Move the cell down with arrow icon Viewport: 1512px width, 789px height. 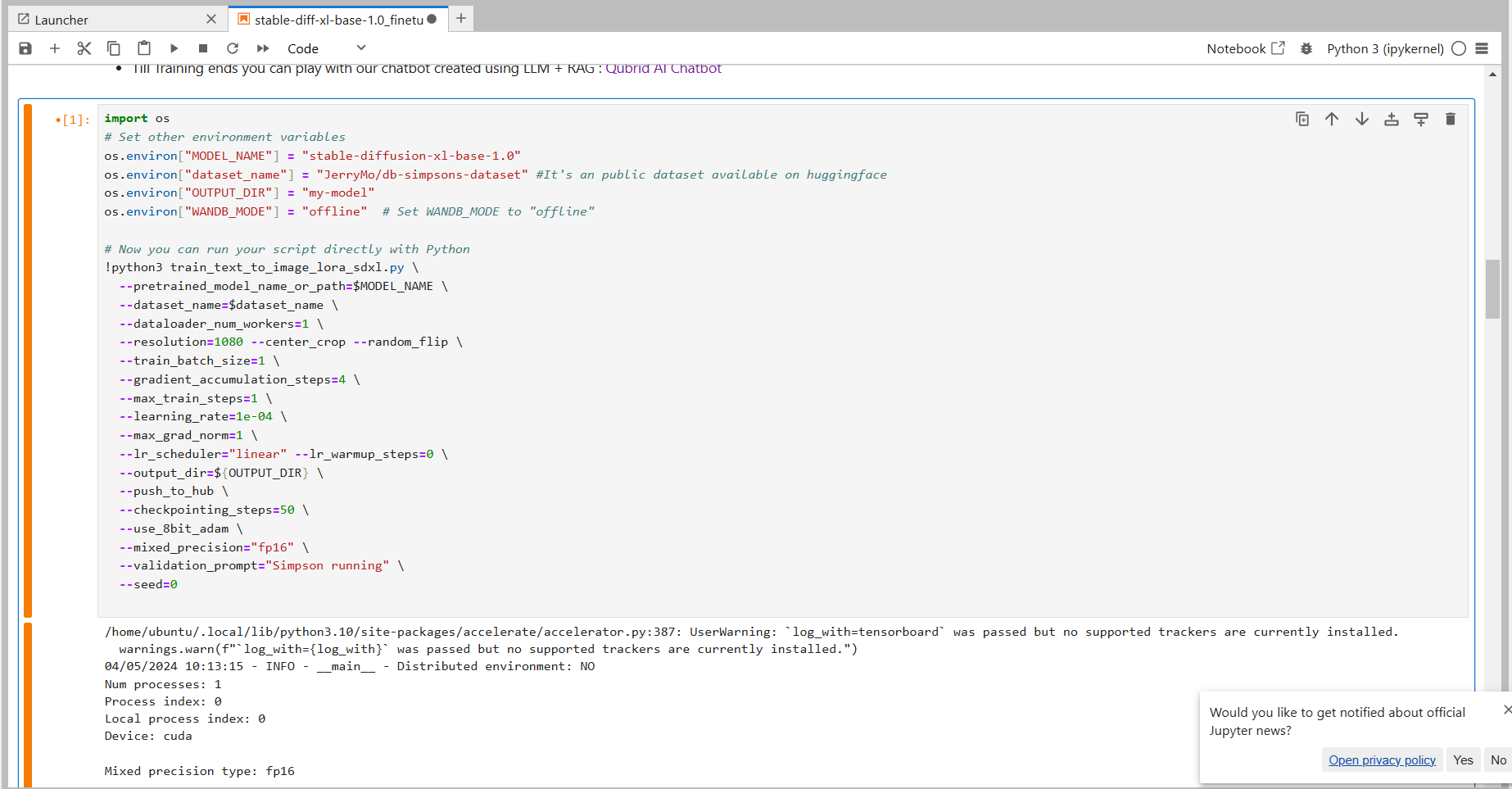1362,119
